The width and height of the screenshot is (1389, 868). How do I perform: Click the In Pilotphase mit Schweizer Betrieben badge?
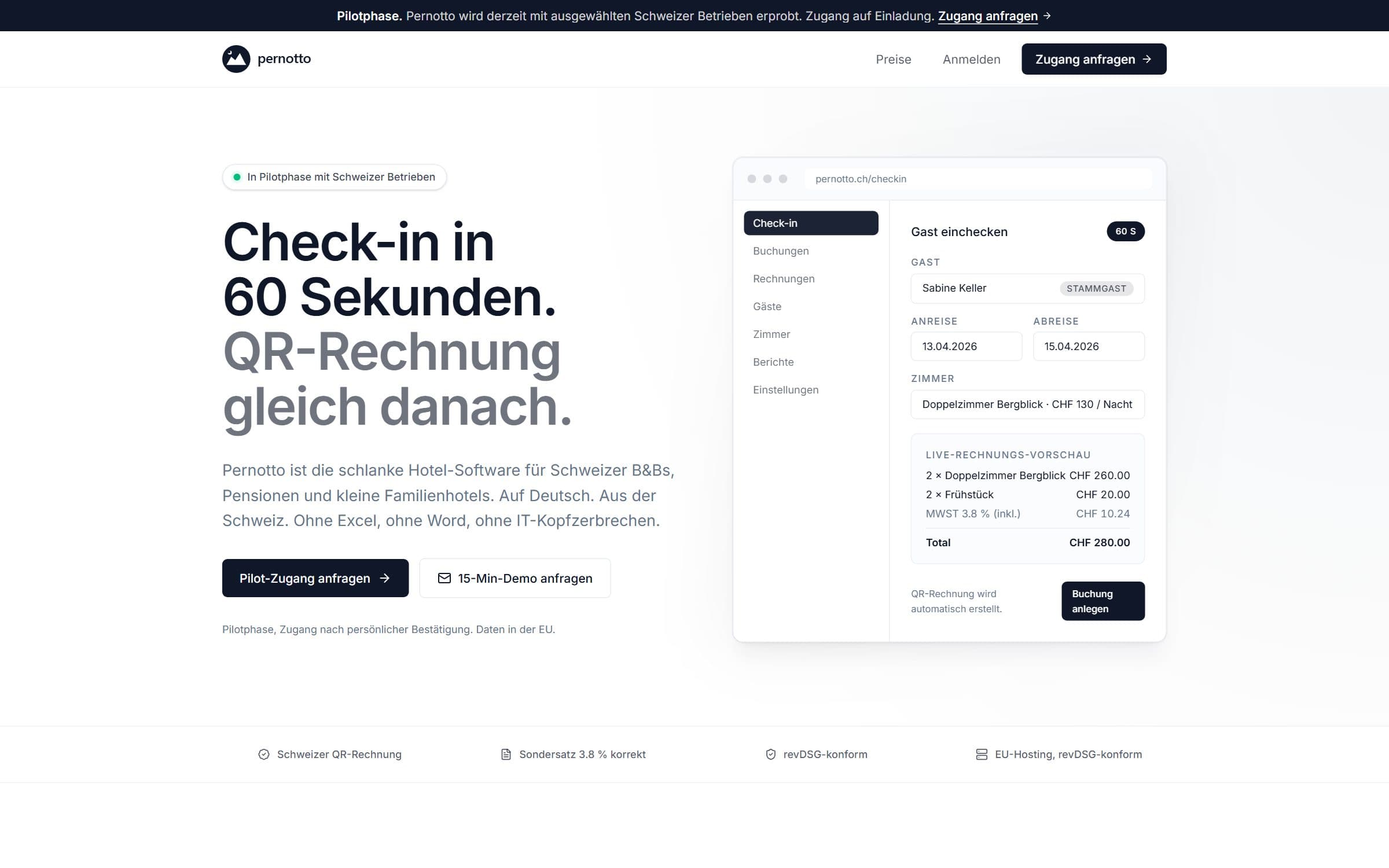[x=335, y=177]
